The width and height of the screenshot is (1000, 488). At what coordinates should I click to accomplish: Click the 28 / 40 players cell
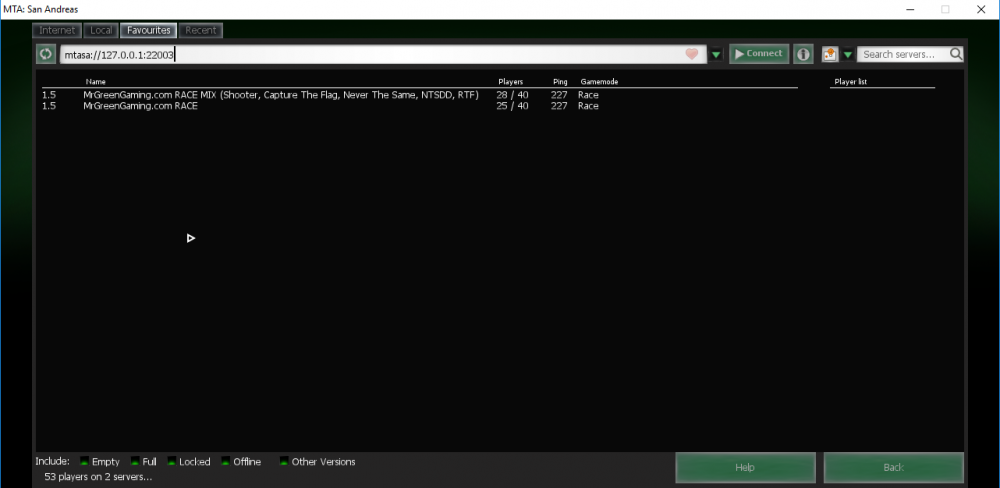coord(512,95)
